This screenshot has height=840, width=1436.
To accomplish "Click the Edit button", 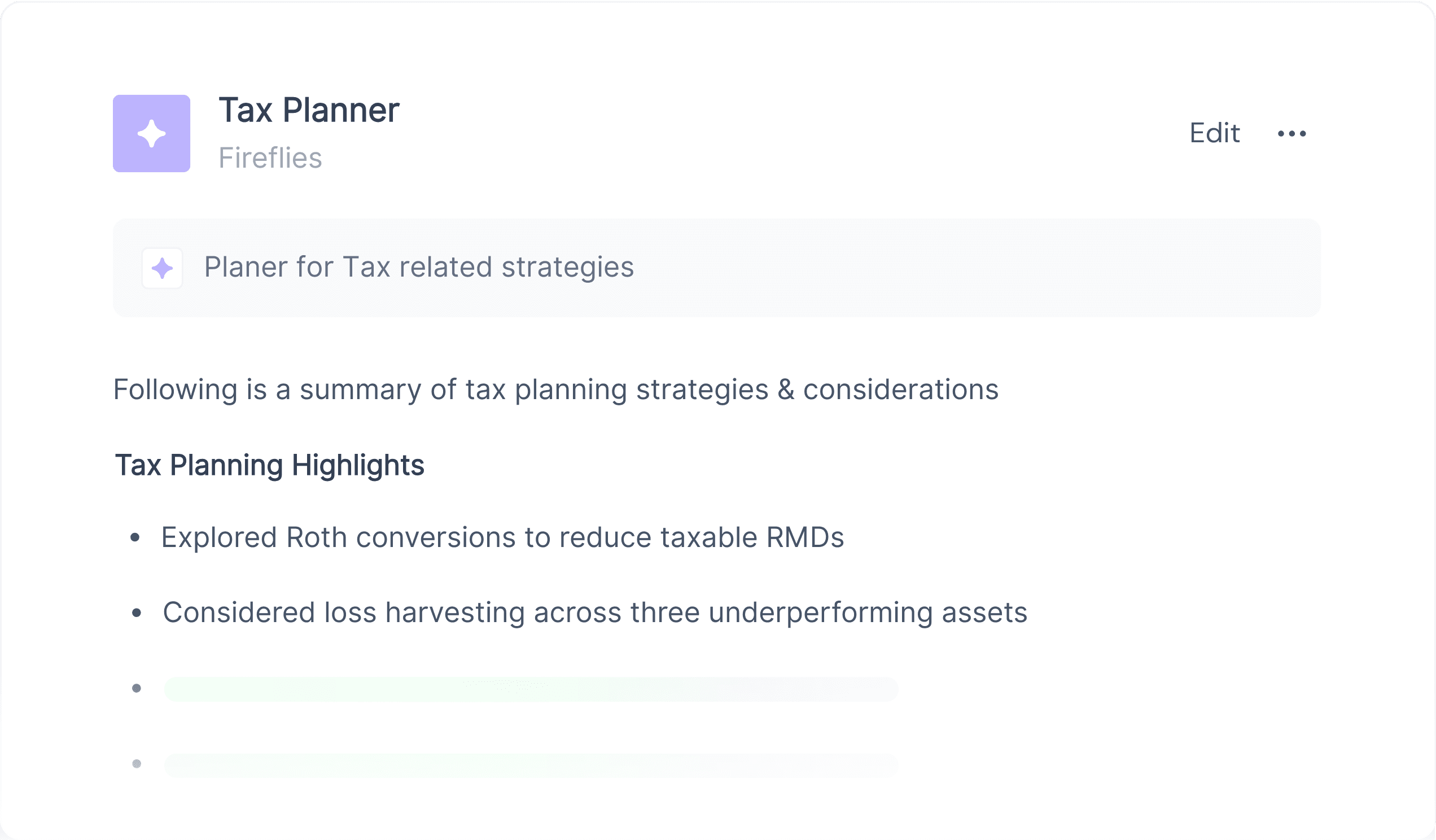I will [x=1214, y=133].
